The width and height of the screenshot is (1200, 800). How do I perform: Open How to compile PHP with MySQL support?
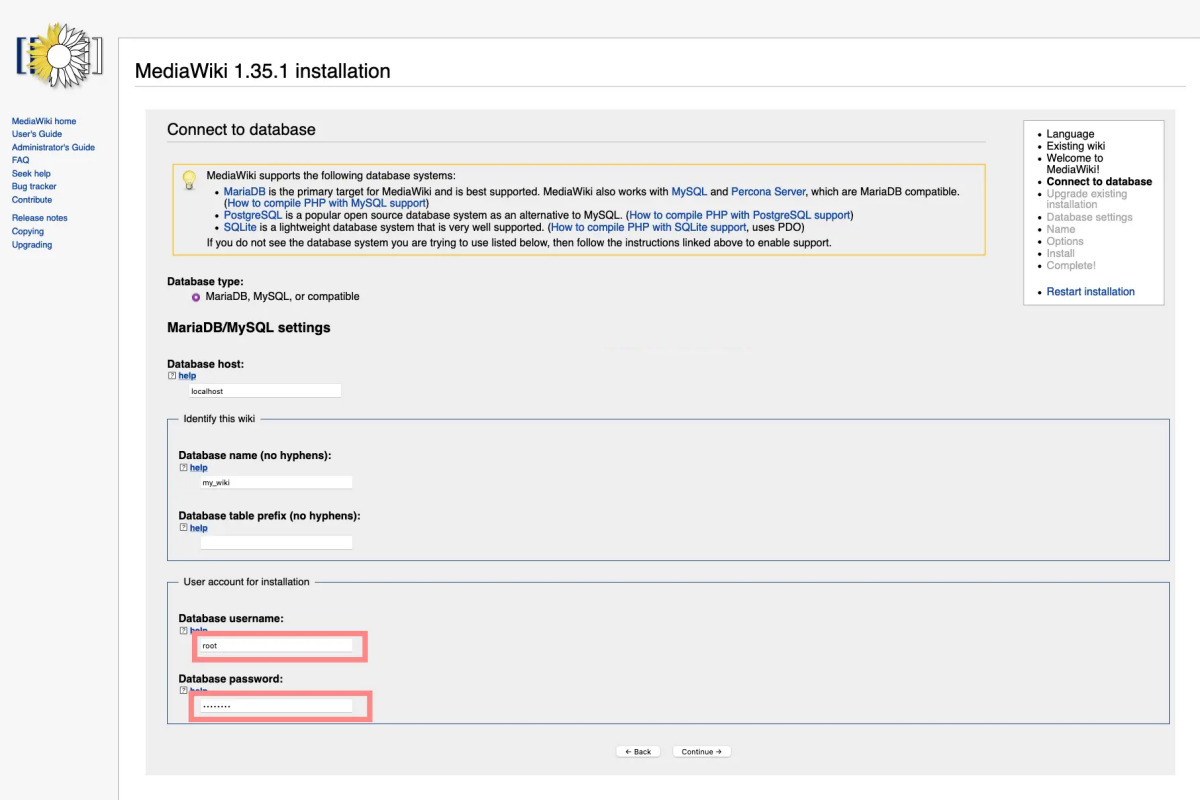coord(326,203)
